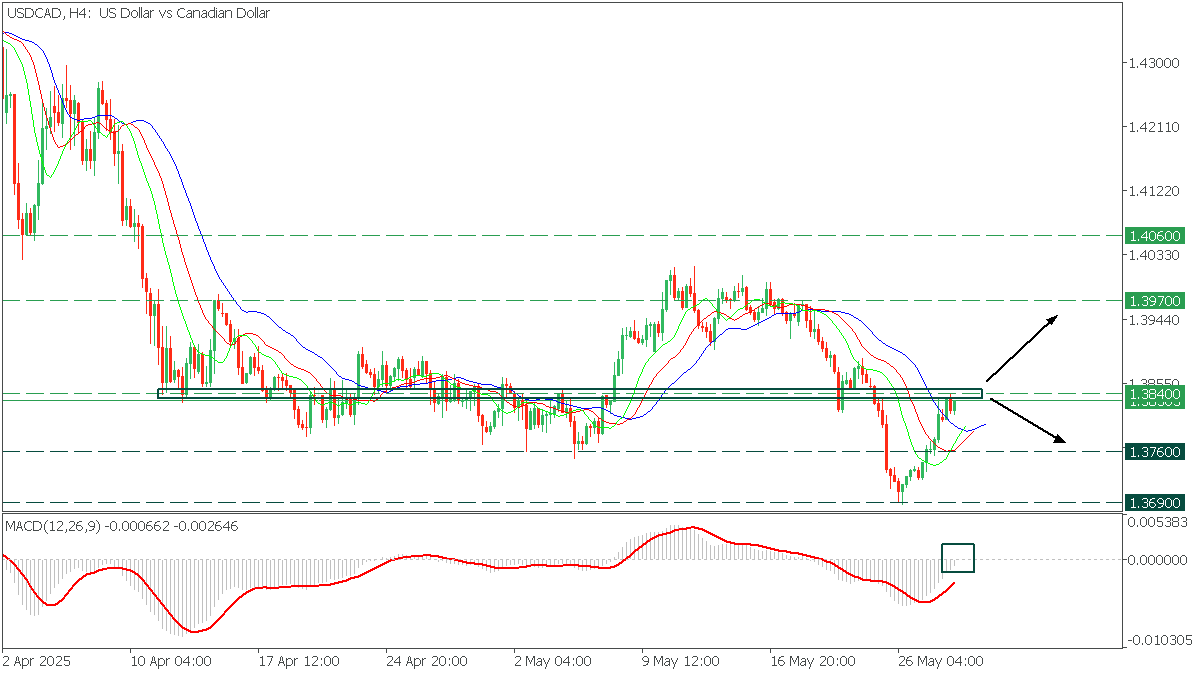Click the 10 Apr 04:00 date label
This screenshot has width=1200, height=675.
point(171,661)
